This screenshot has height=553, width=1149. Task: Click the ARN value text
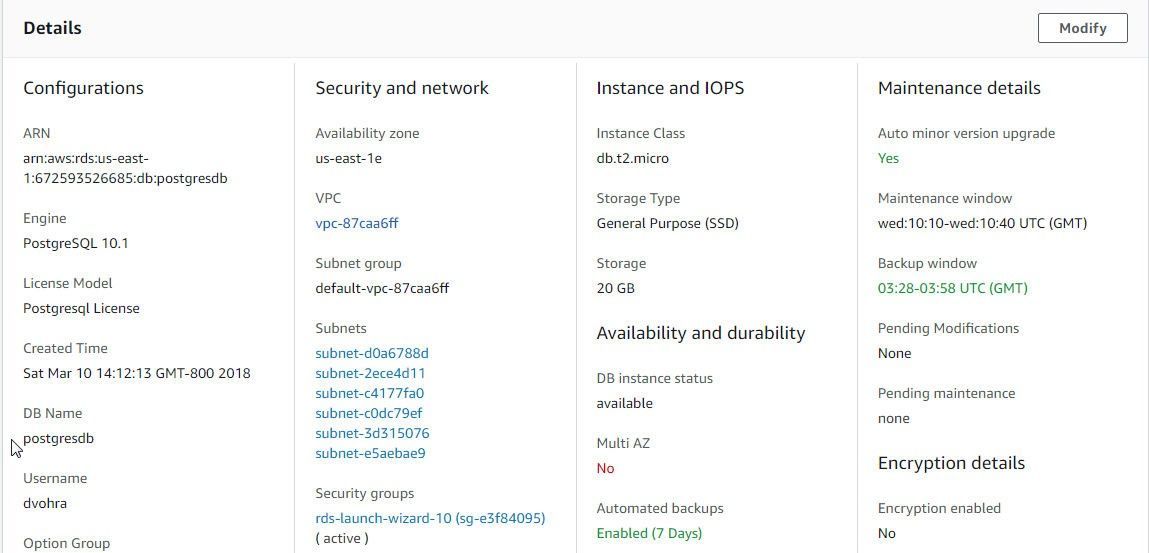pos(125,168)
